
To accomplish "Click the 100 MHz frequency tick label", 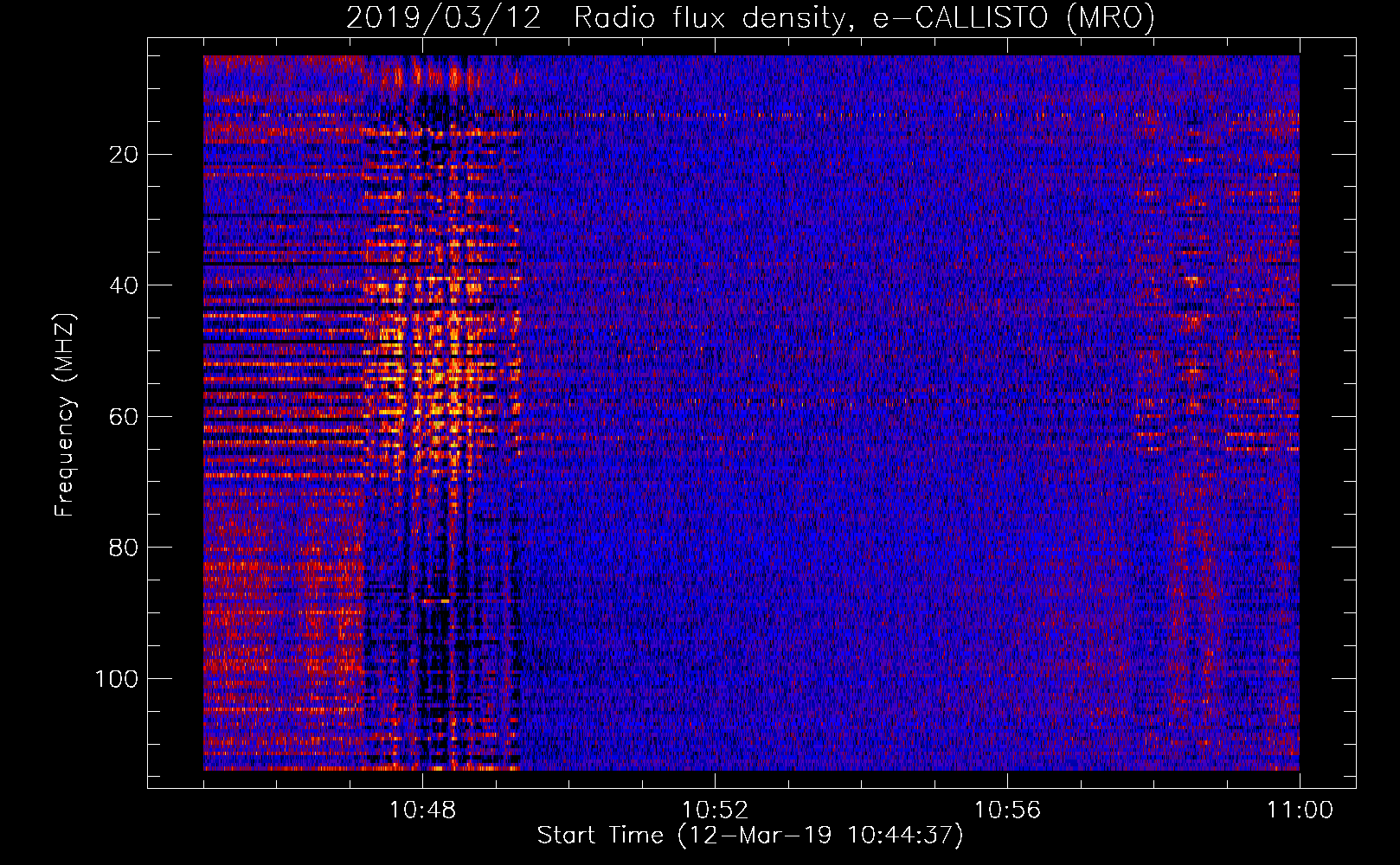I will pos(117,679).
